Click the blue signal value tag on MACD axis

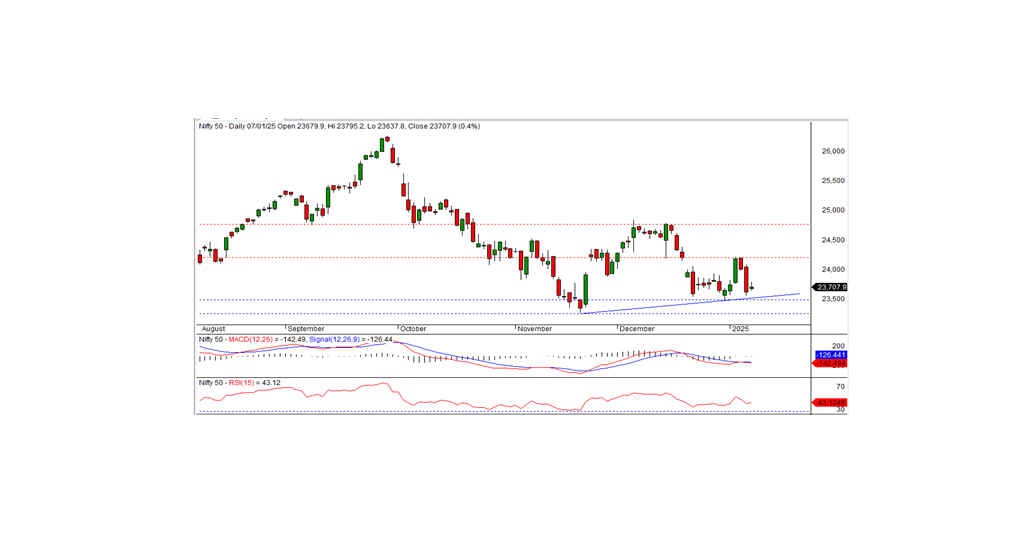click(831, 355)
